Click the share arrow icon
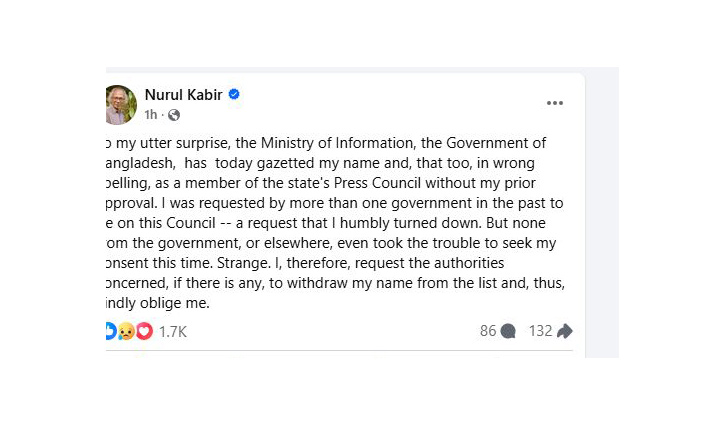 pos(565,331)
